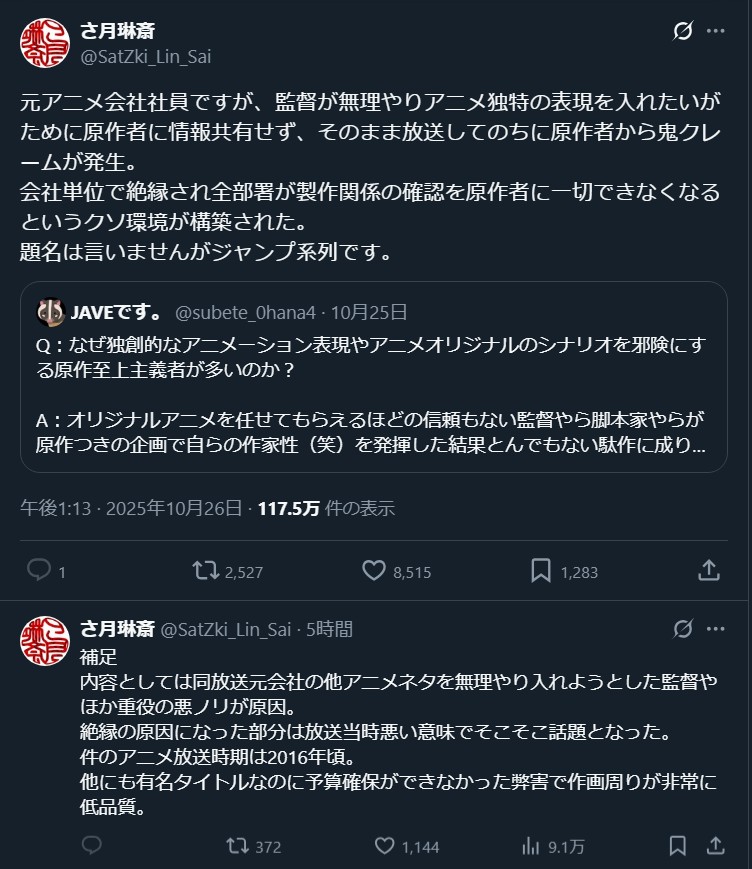Viewport: 752px width, 869px height.
Task: Click the 5時間 timestamp on reply
Action: point(329,629)
